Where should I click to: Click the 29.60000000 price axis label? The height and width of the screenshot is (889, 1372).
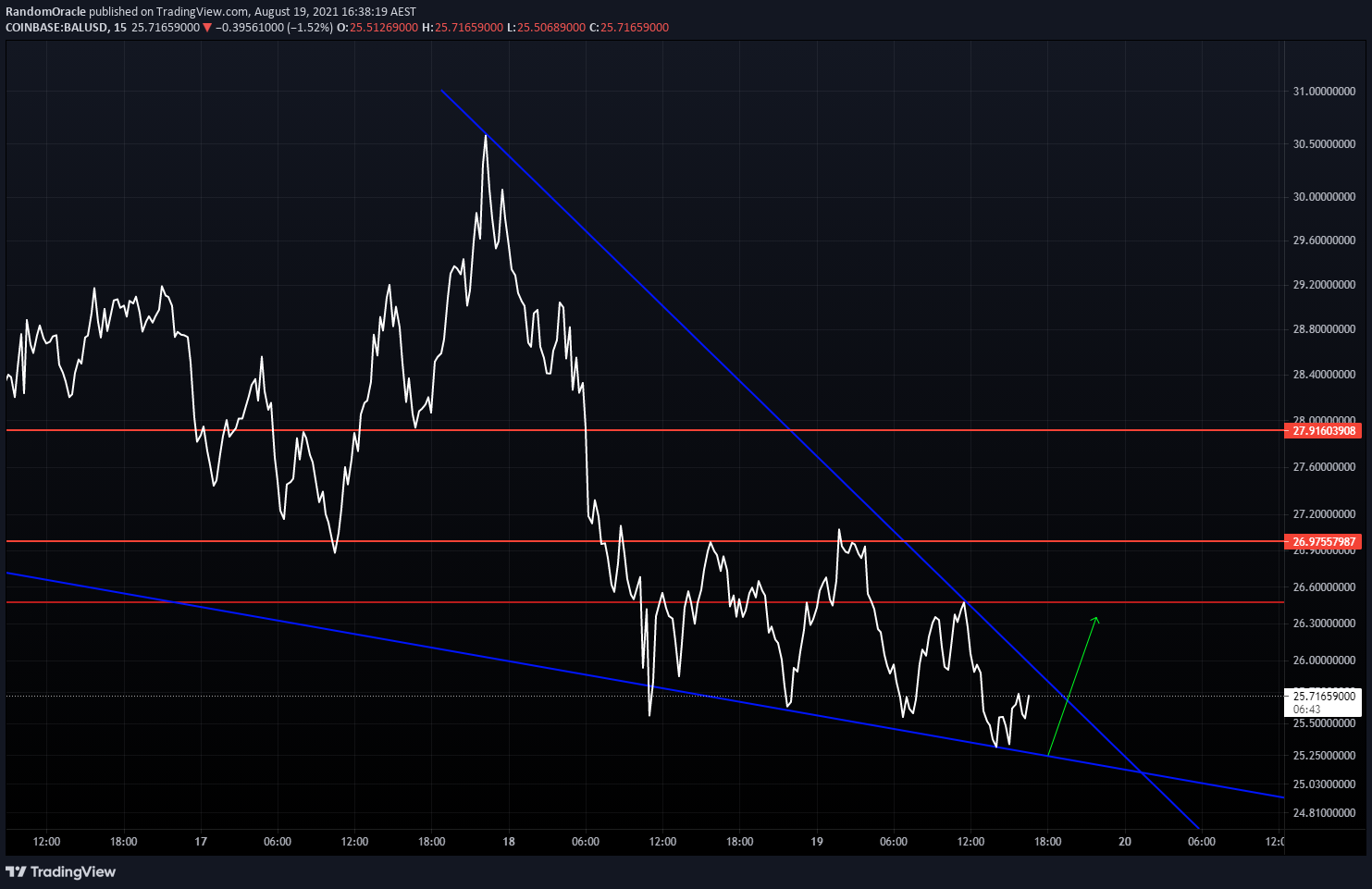point(1324,241)
